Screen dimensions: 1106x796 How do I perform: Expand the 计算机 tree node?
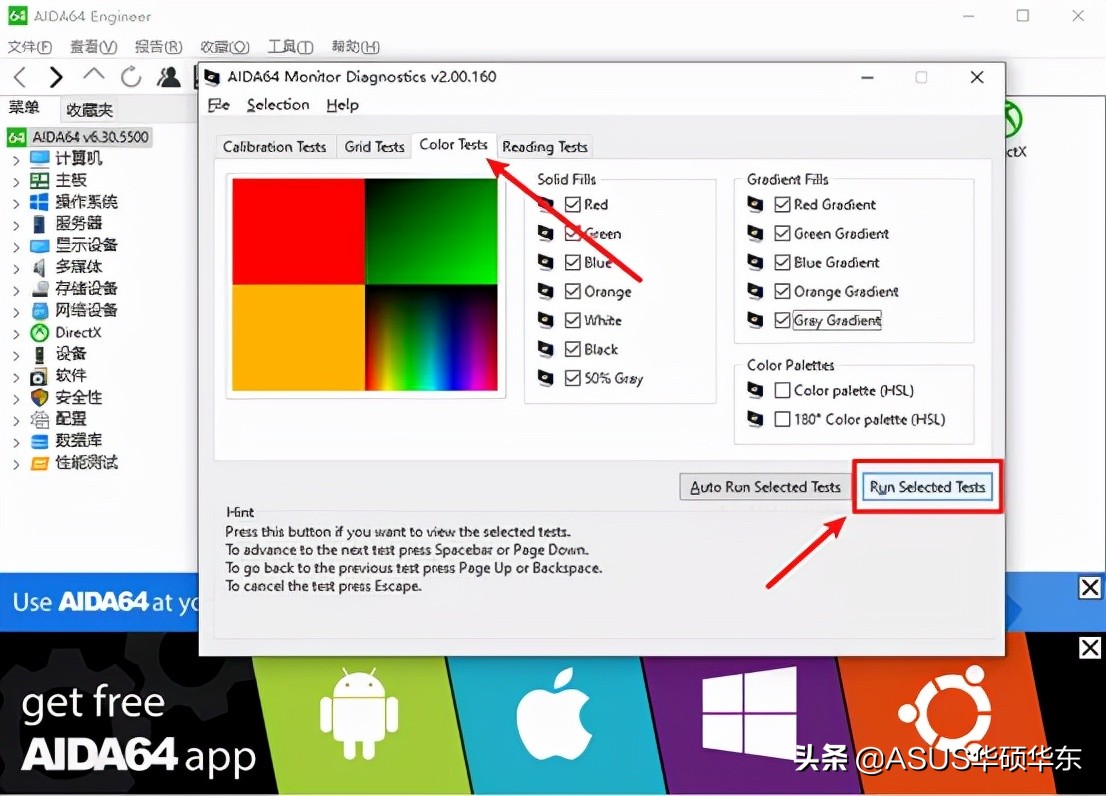click(x=15, y=159)
